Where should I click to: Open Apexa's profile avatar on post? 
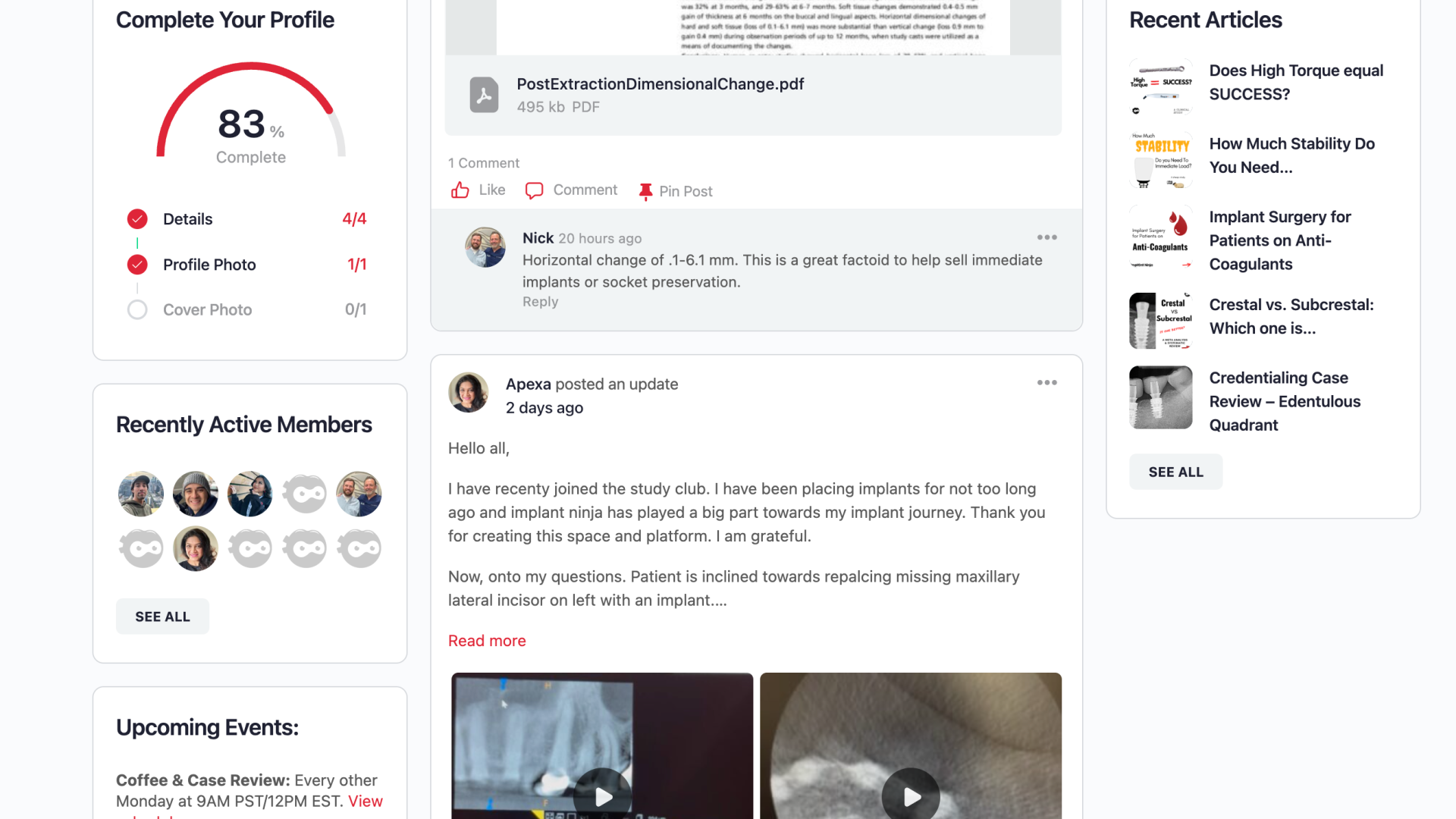pos(469,393)
